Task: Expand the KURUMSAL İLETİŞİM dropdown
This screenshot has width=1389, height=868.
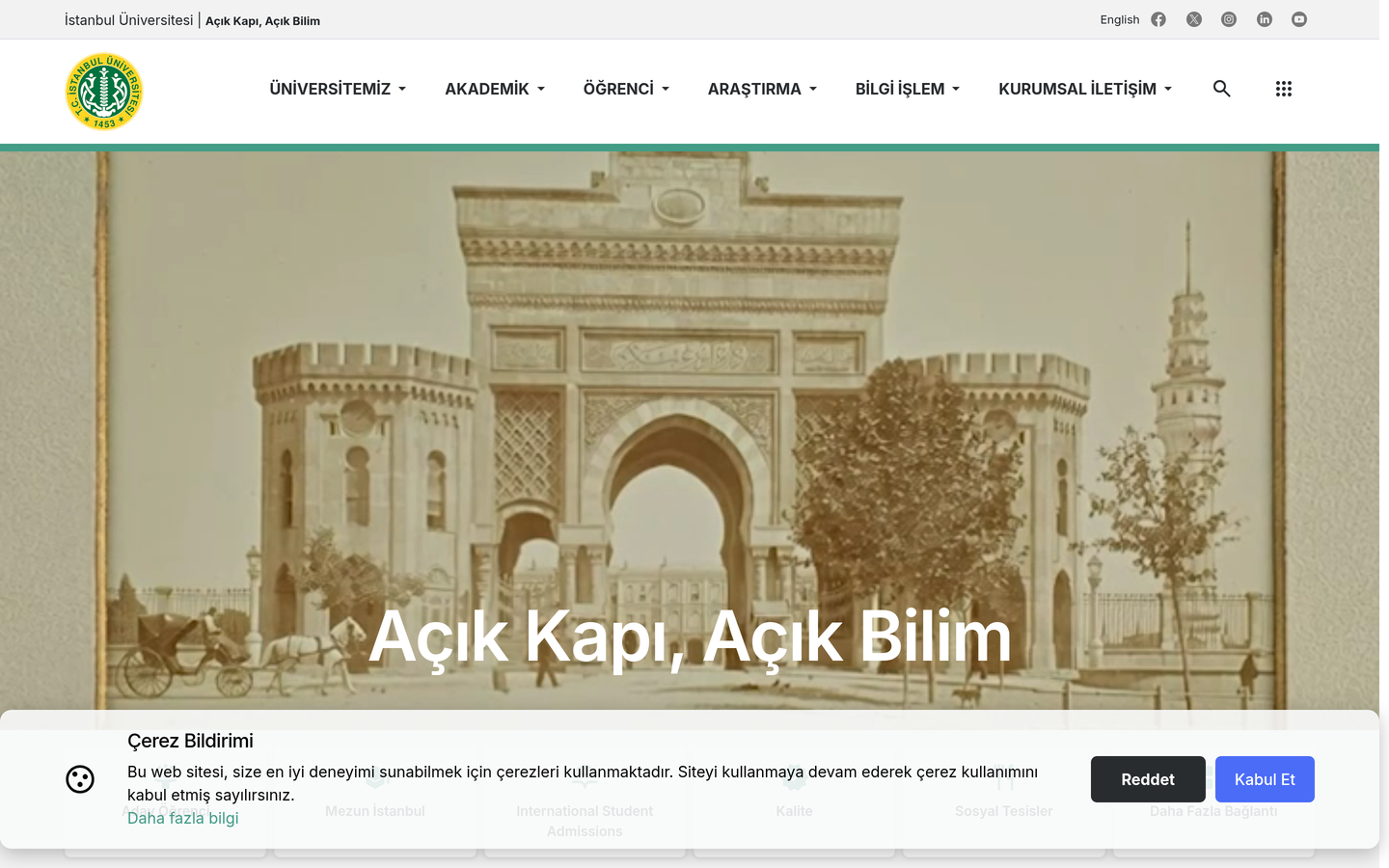Action: coord(1085,89)
